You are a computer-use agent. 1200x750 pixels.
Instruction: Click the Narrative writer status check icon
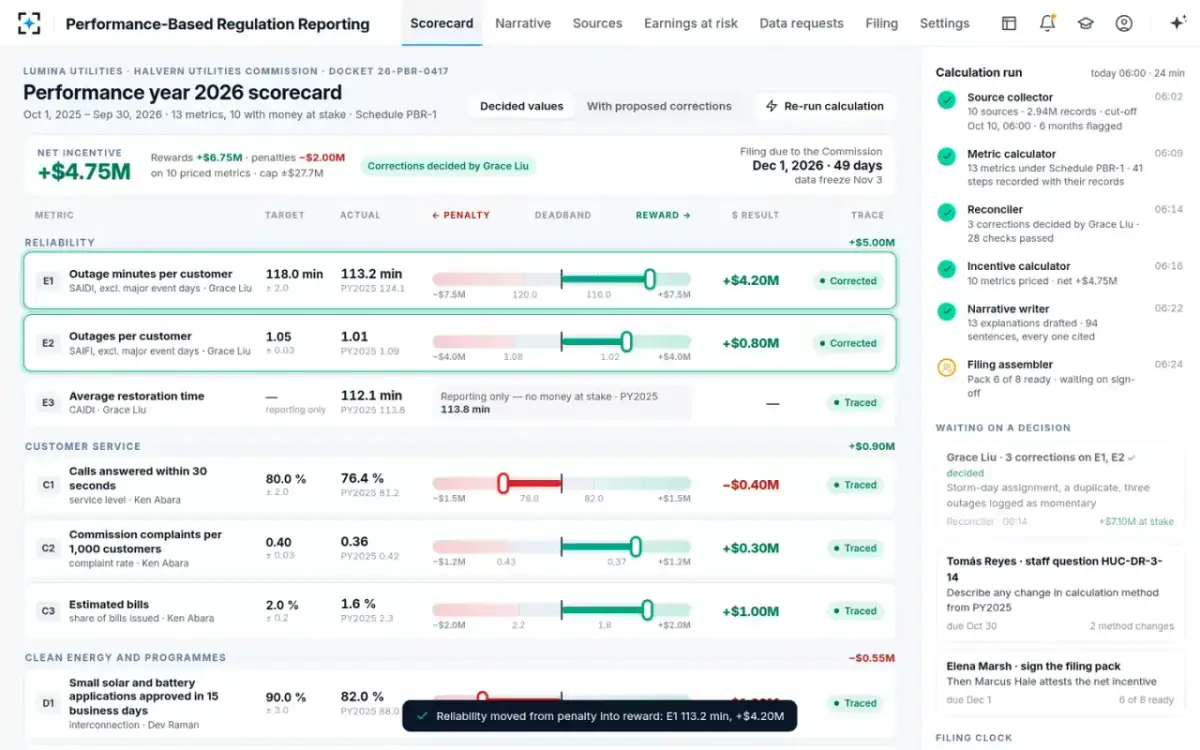(946, 311)
